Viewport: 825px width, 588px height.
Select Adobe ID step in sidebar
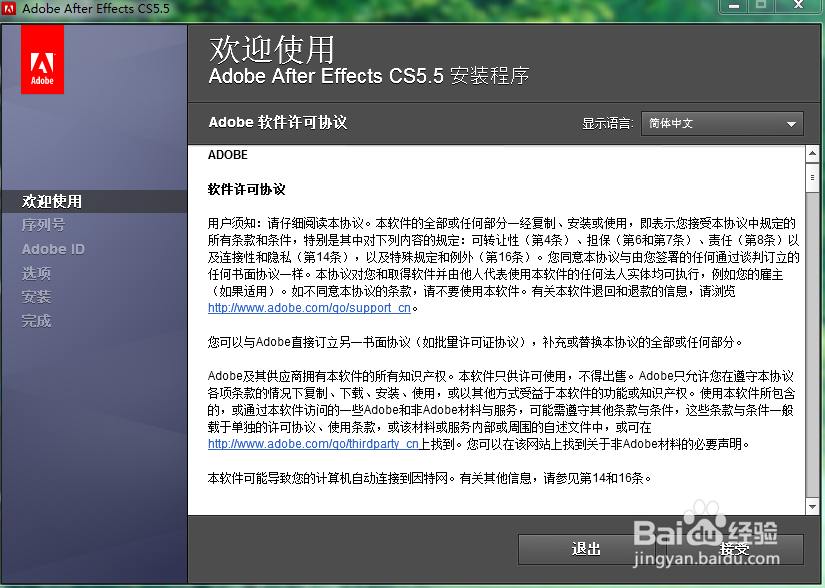[x=53, y=249]
